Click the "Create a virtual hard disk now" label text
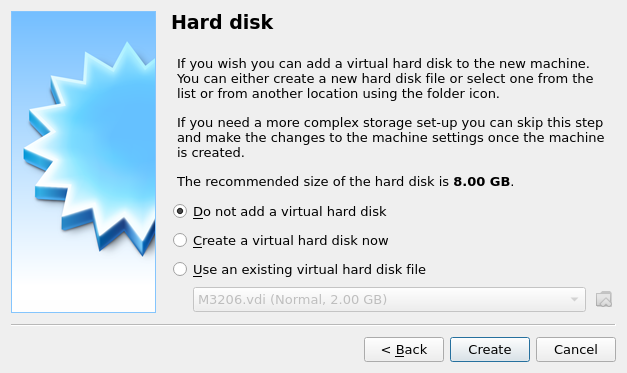The height and width of the screenshot is (373, 627). [x=290, y=241]
